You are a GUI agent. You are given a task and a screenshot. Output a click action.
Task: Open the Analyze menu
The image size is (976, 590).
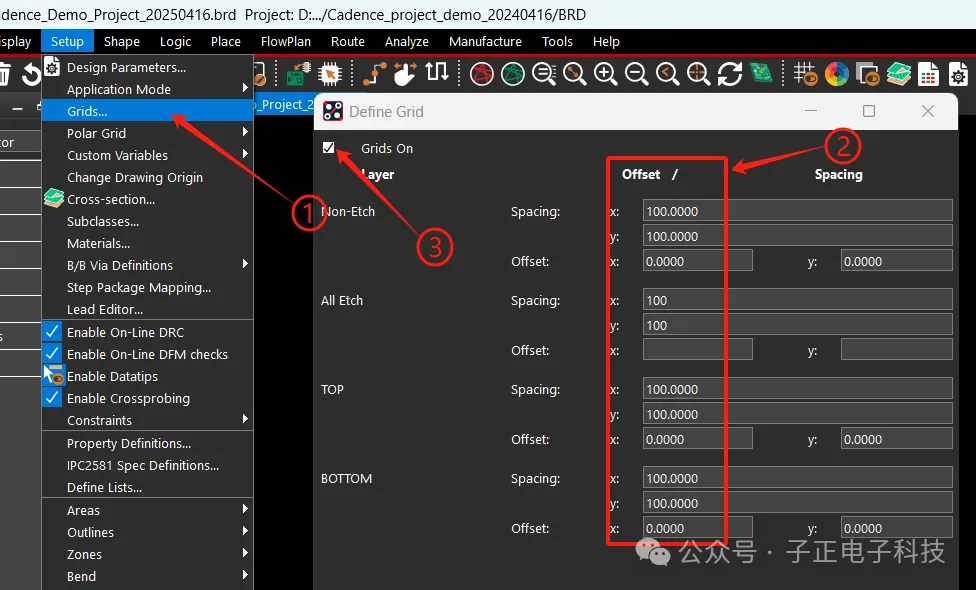click(x=406, y=41)
